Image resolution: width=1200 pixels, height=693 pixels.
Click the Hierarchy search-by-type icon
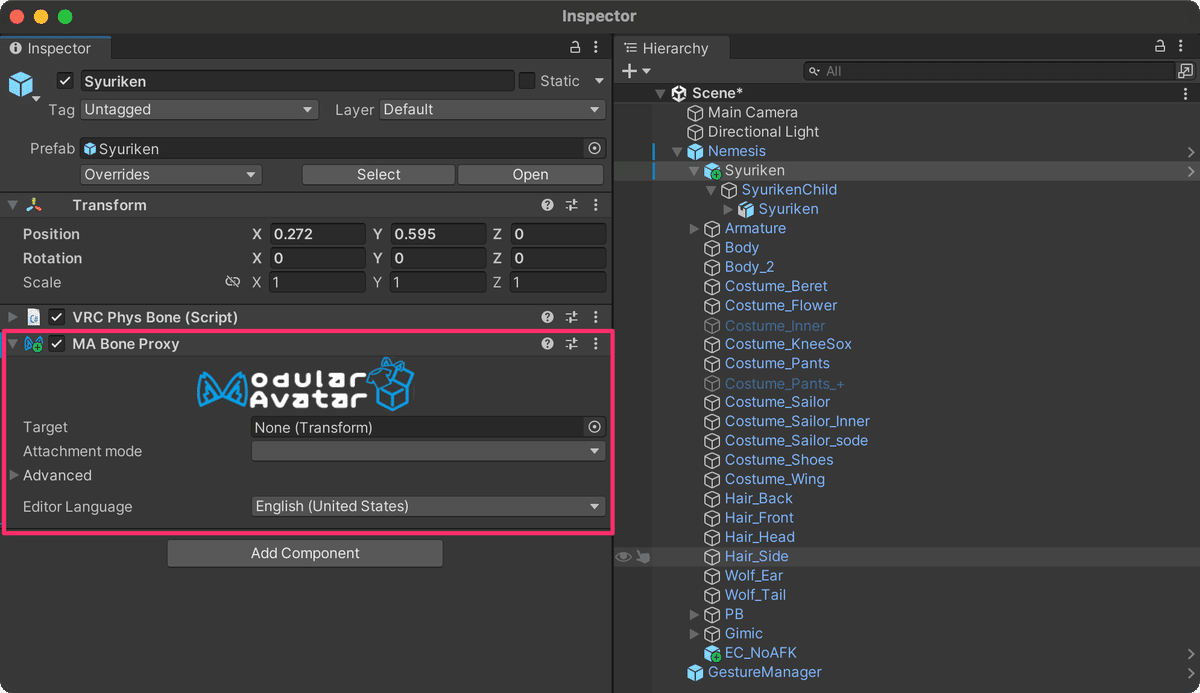pos(1185,71)
